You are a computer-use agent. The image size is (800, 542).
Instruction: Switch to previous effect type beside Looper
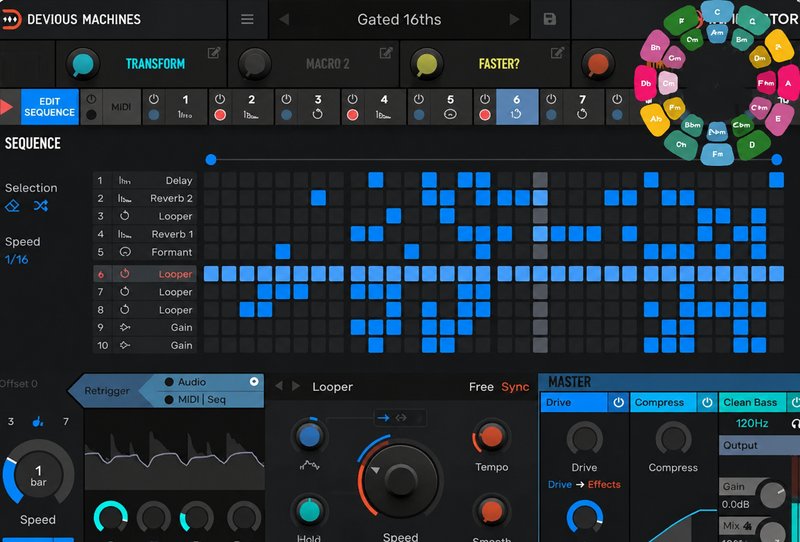pyautogui.click(x=279, y=386)
